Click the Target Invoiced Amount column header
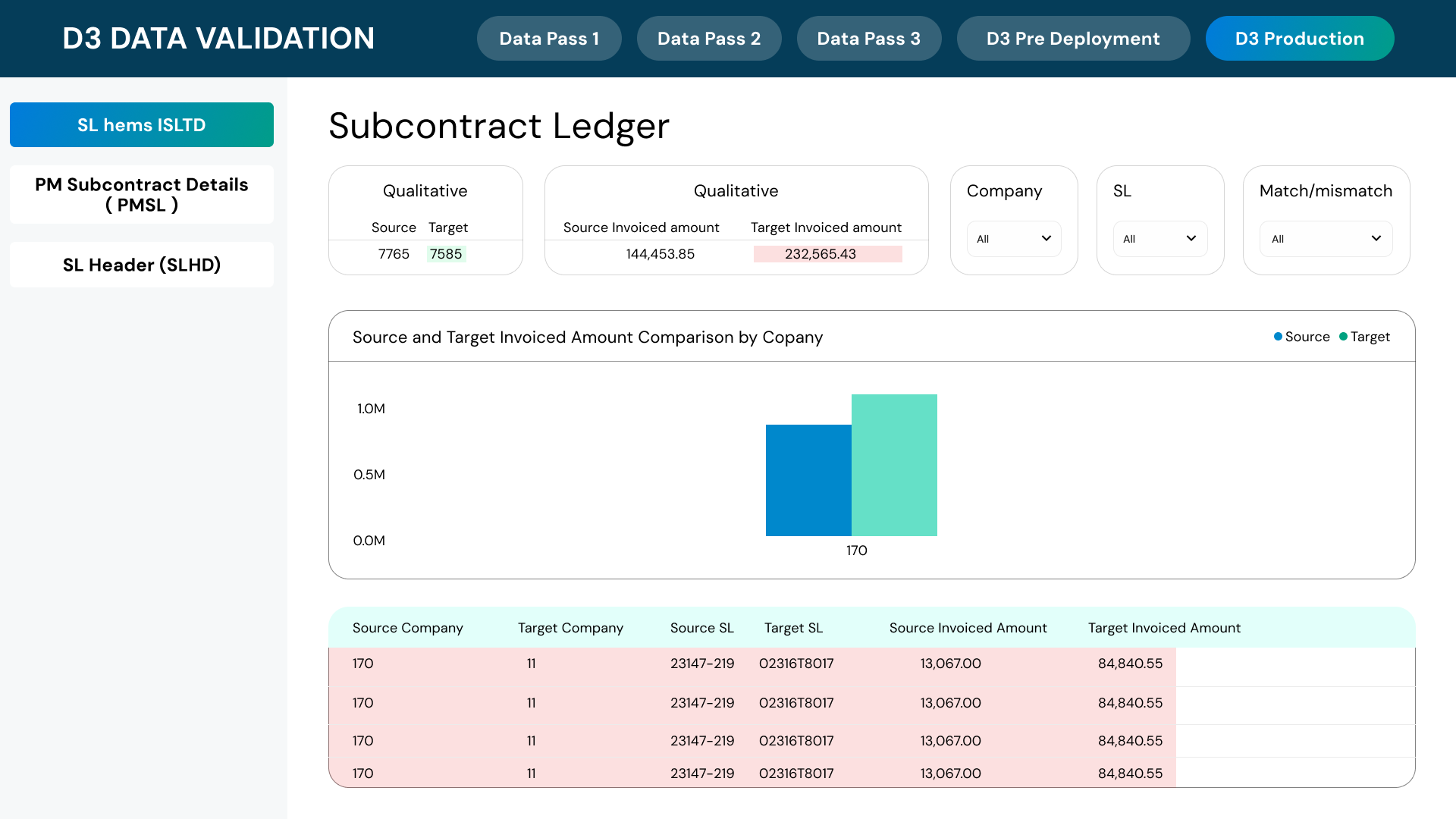This screenshot has width=1456, height=819. 1165,628
